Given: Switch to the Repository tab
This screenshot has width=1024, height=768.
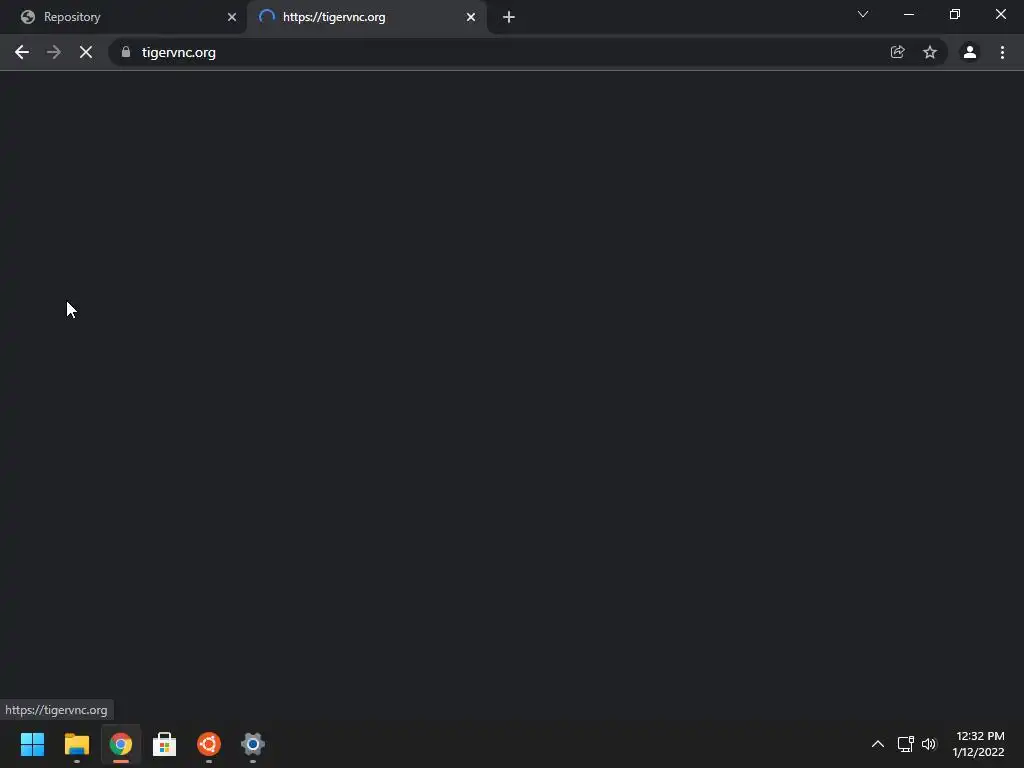Looking at the screenshot, I should pos(123,17).
